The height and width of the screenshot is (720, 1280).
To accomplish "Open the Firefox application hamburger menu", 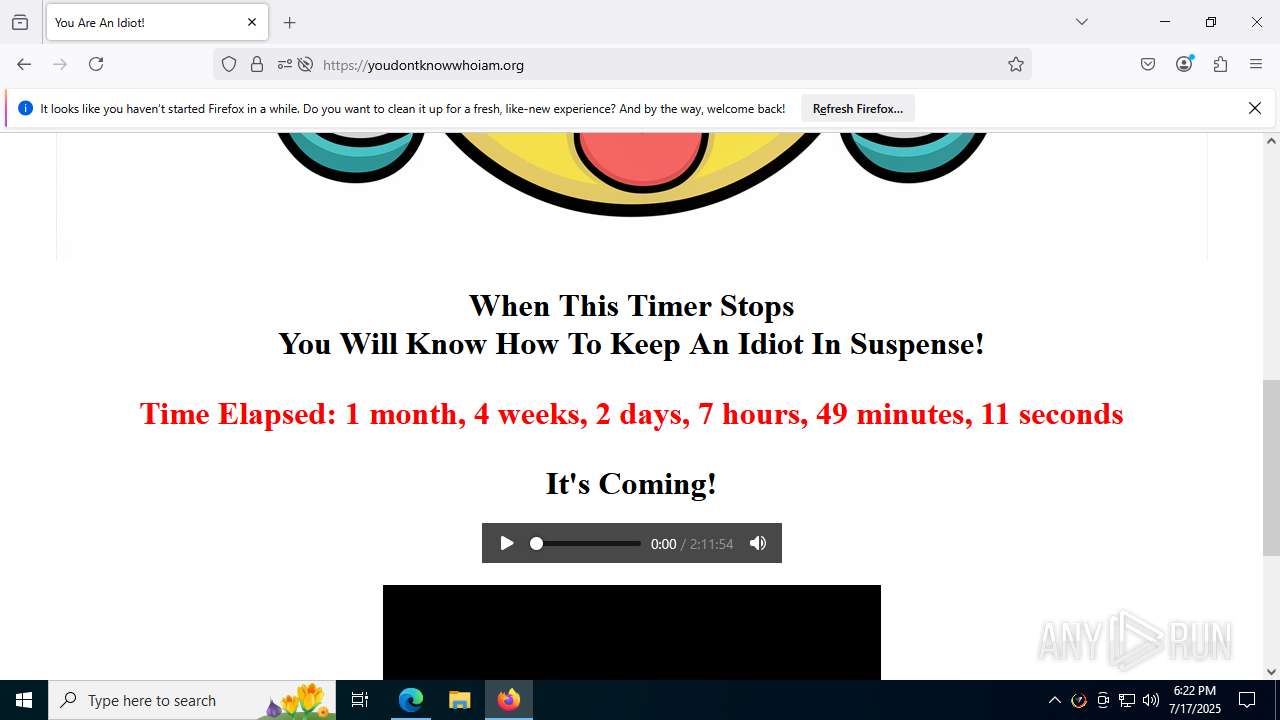I will coord(1256,64).
